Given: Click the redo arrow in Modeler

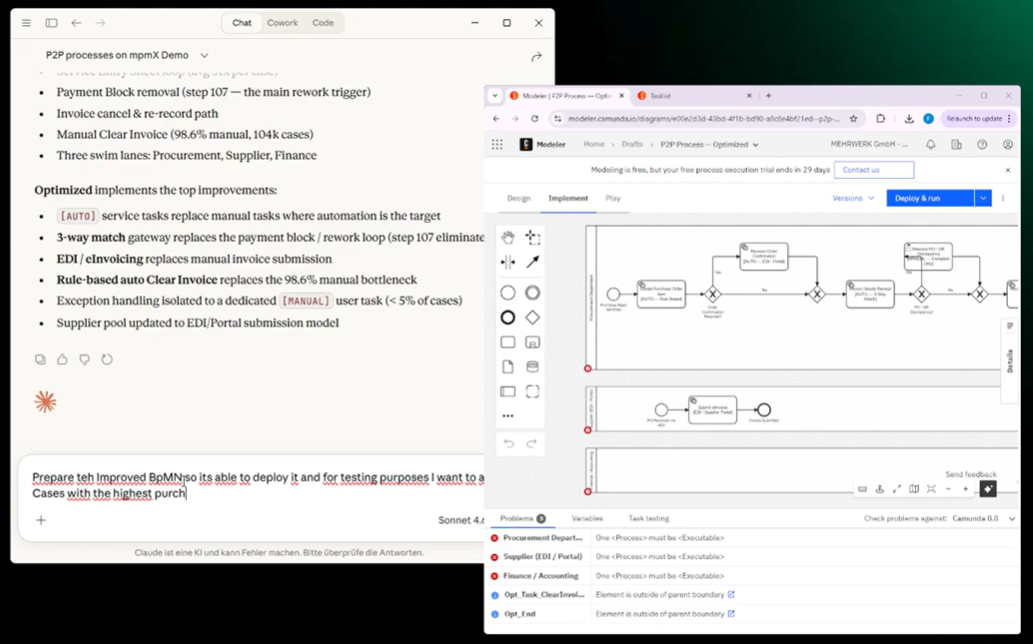Looking at the screenshot, I should point(532,443).
